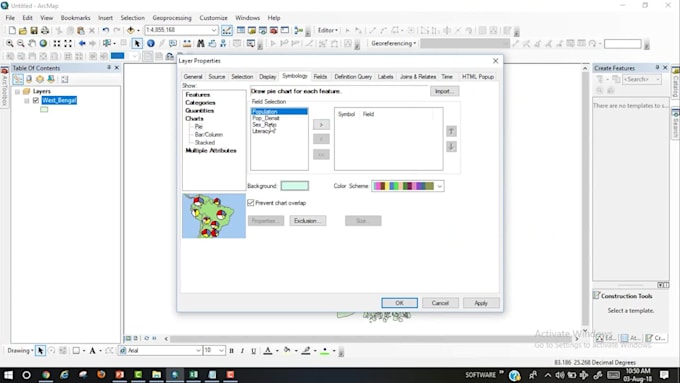680x383 pixels.
Task: Uncheck Prevent chart overlap
Action: (251, 203)
